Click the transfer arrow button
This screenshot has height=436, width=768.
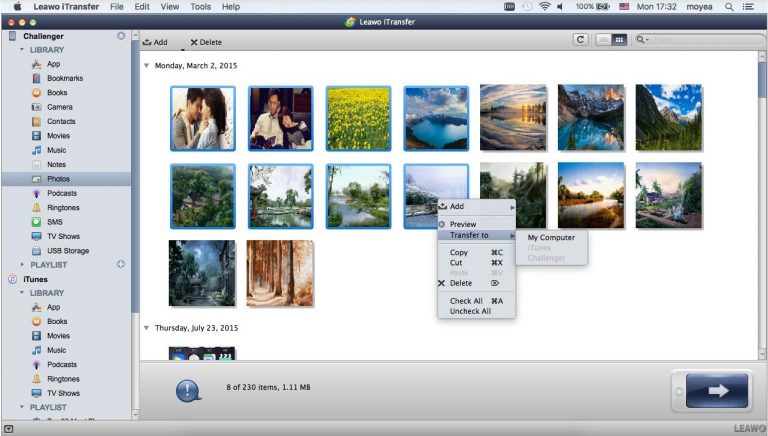(717, 390)
